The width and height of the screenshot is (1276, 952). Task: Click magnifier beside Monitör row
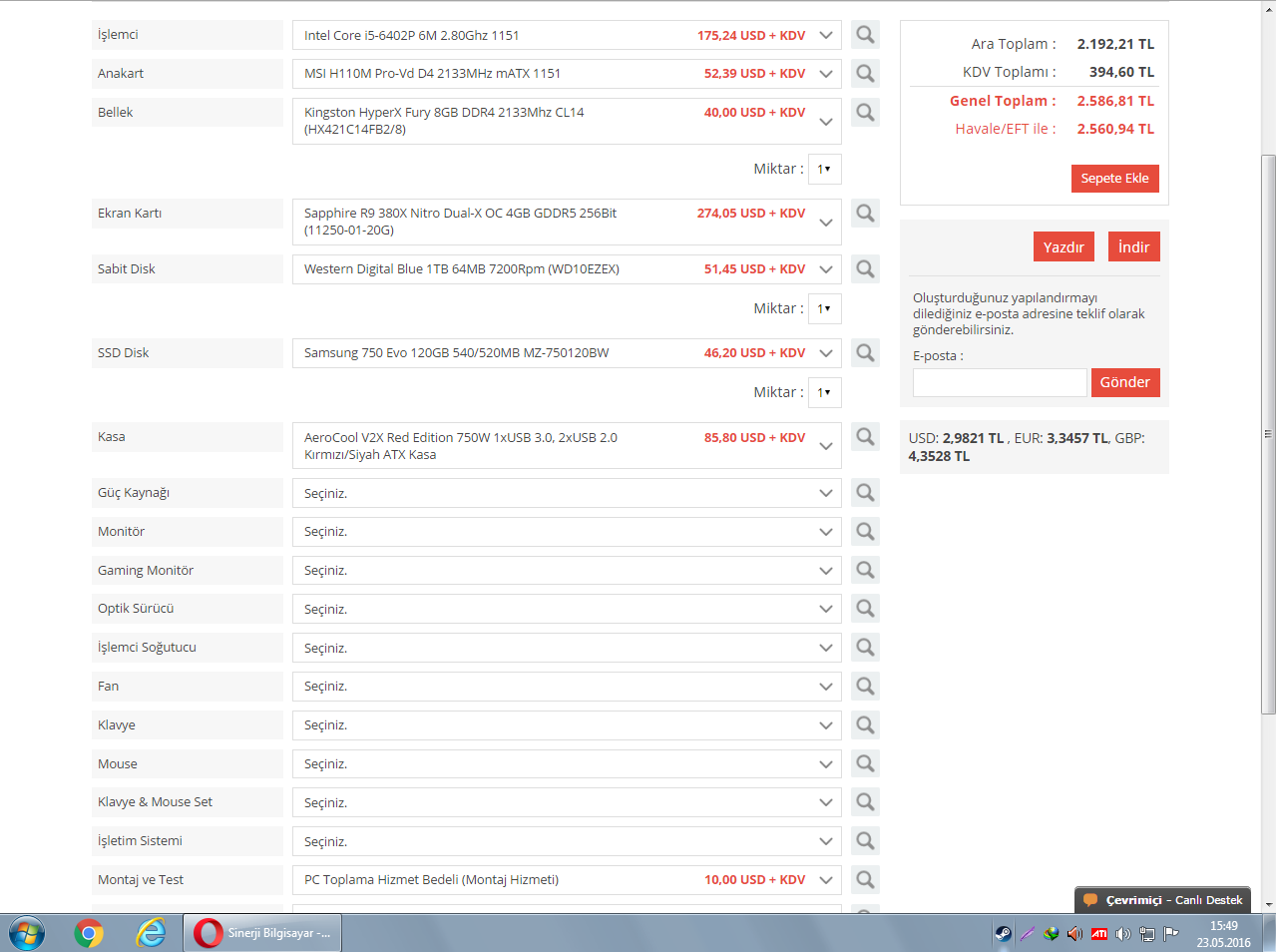point(865,532)
